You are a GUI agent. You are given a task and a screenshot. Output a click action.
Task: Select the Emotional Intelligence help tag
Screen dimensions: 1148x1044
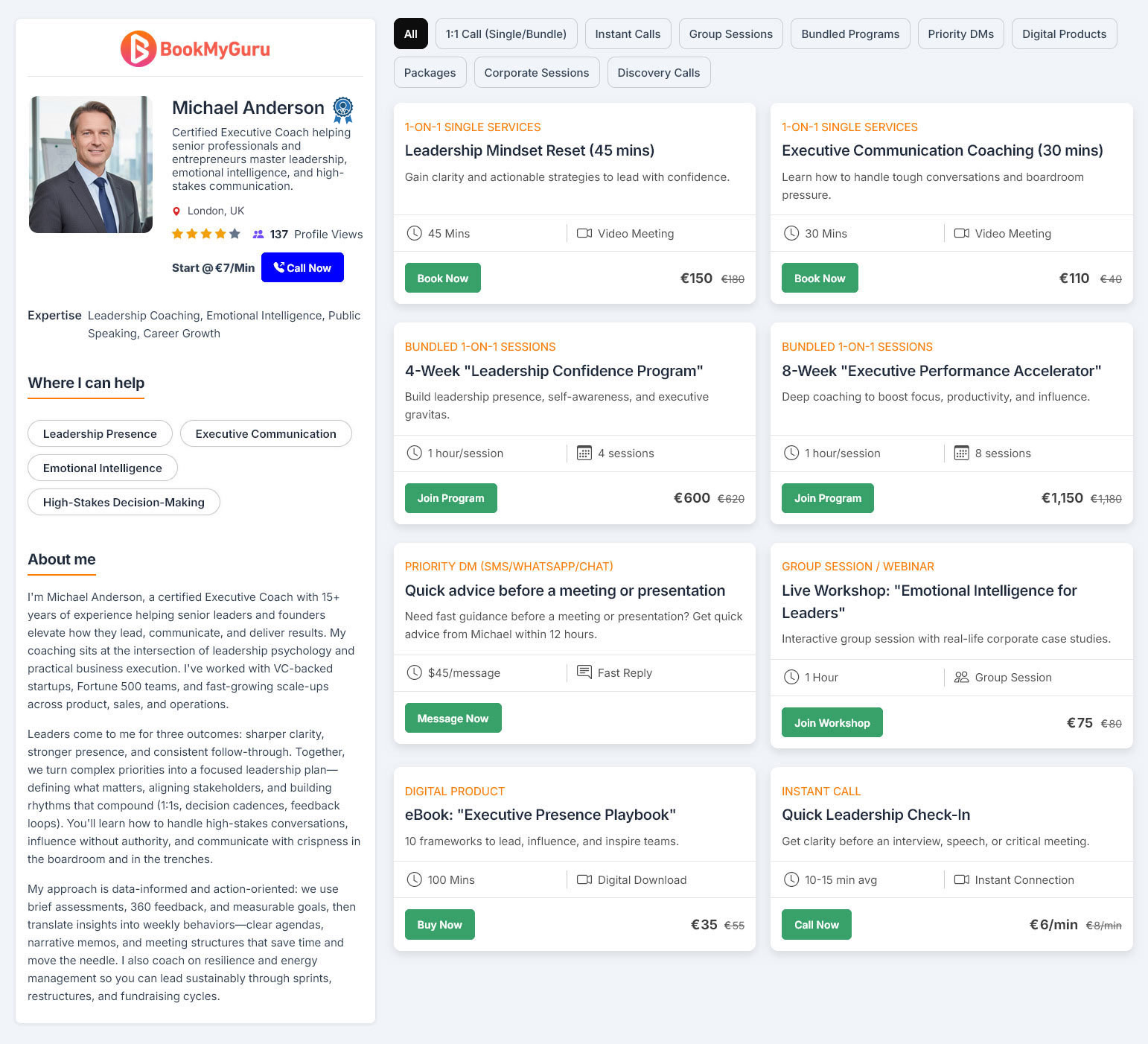click(x=103, y=468)
